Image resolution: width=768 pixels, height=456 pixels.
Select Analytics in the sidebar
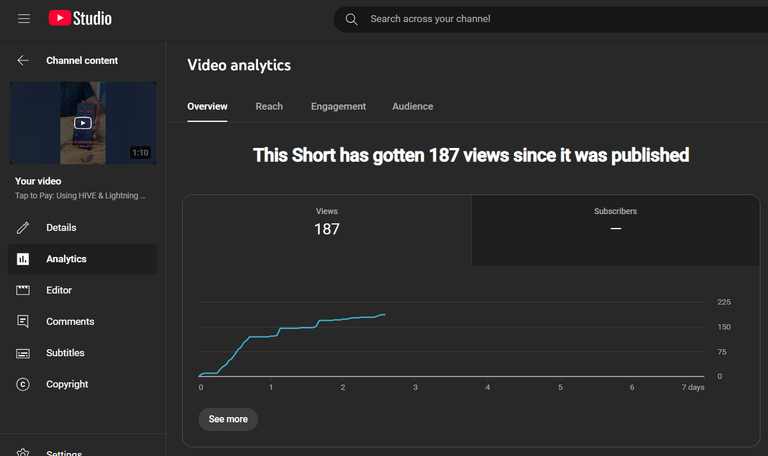83,259
